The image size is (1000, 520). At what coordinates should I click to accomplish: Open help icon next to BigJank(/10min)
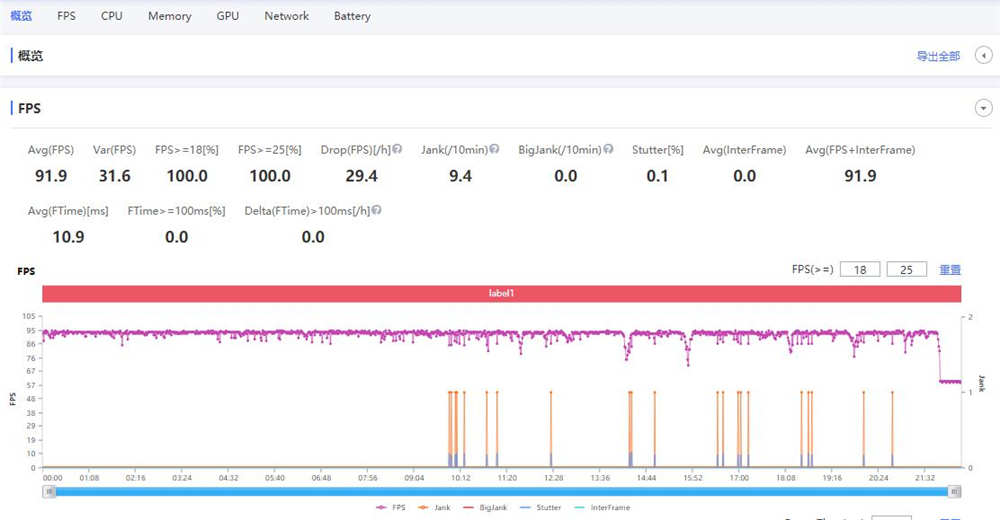click(x=608, y=149)
